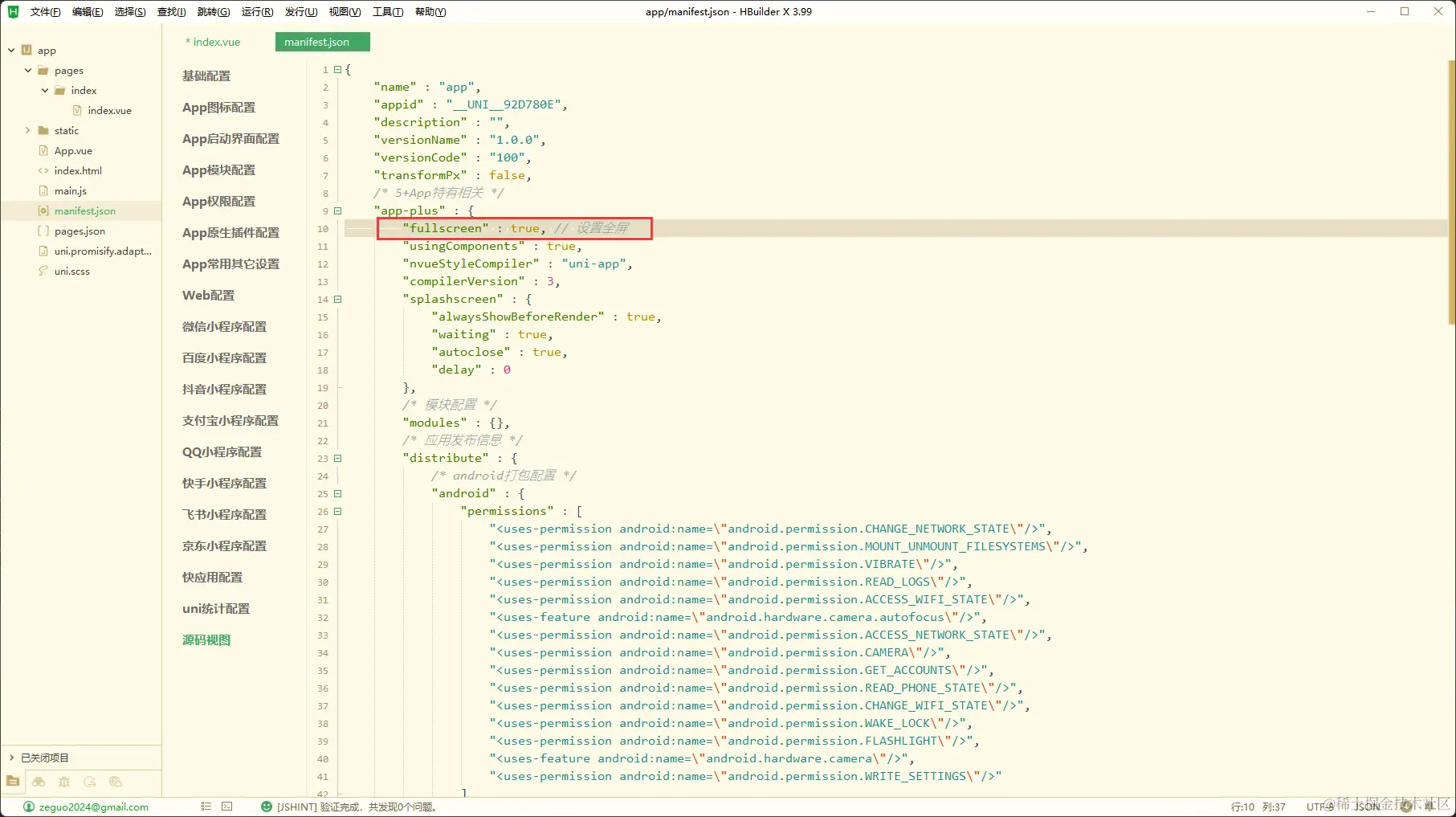Fold the distribute block at line 23

click(x=338, y=459)
